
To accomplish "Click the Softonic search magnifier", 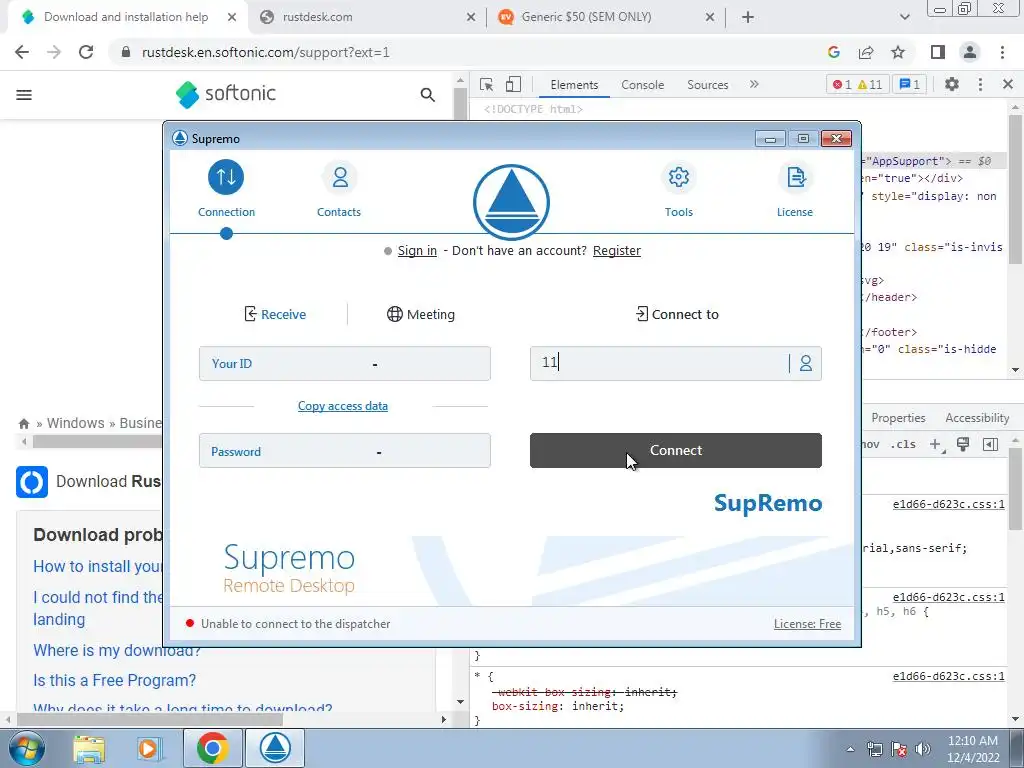I will click(x=428, y=95).
